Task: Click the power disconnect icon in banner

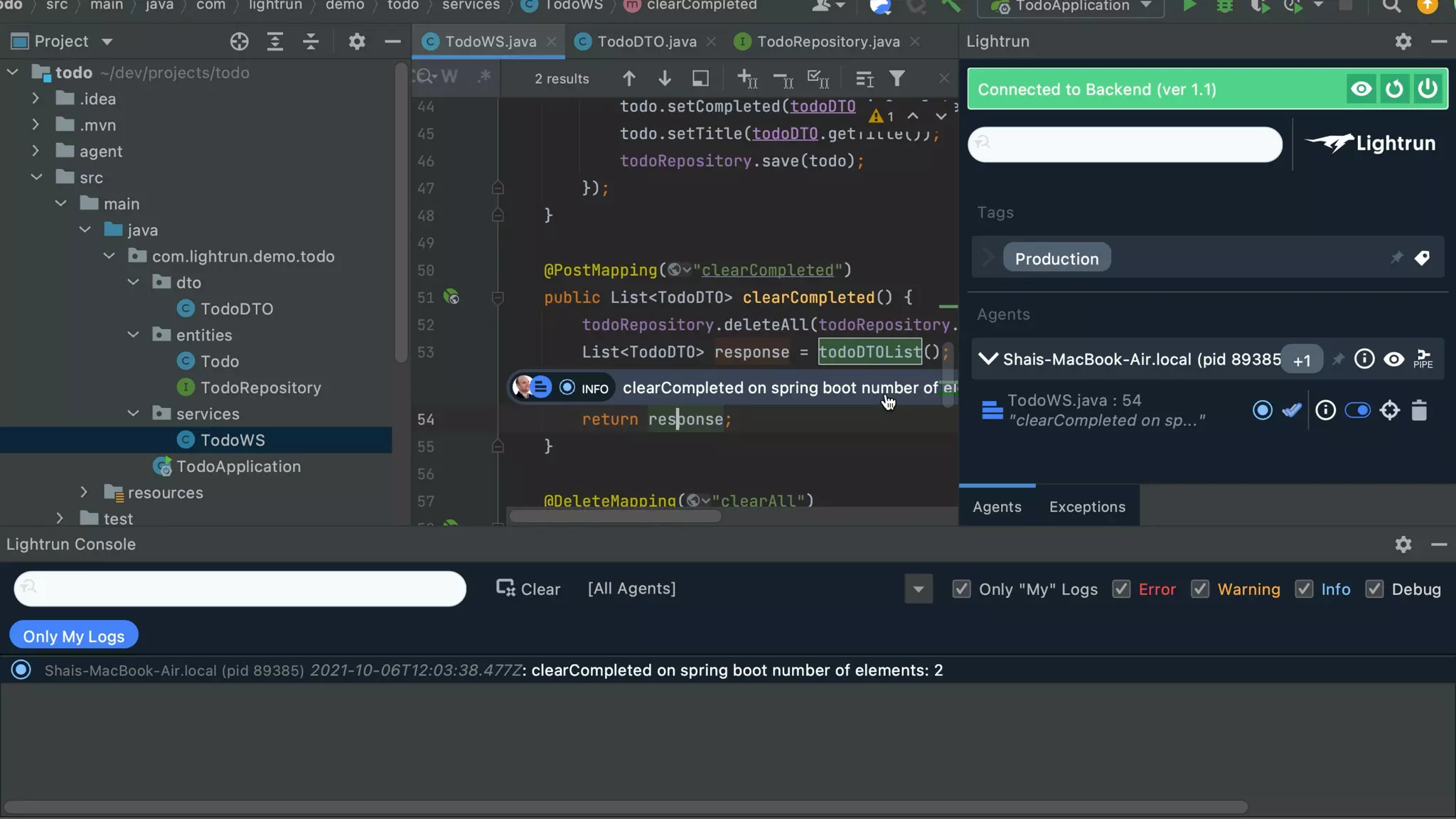Action: point(1428,89)
